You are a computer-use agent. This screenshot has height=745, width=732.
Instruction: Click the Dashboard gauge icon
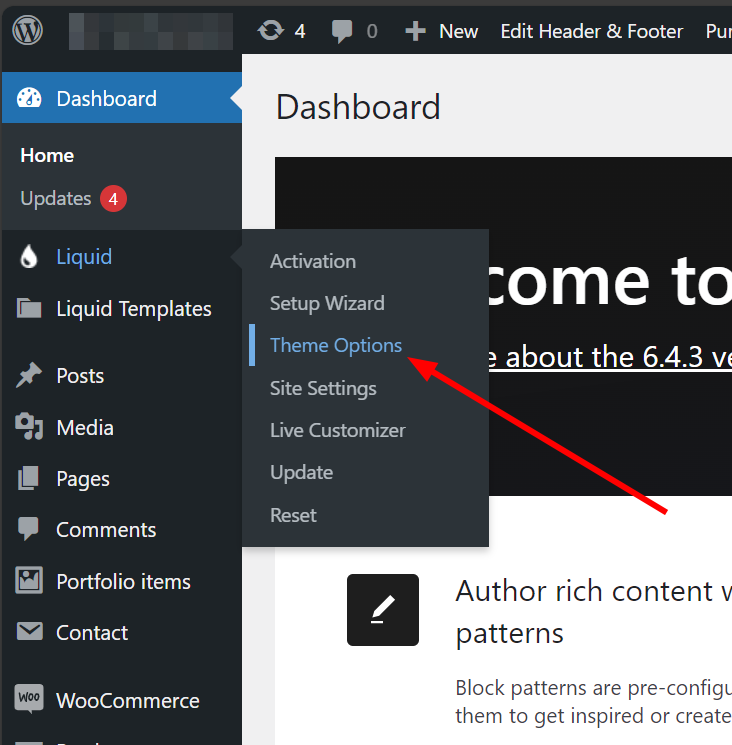(x=29, y=98)
